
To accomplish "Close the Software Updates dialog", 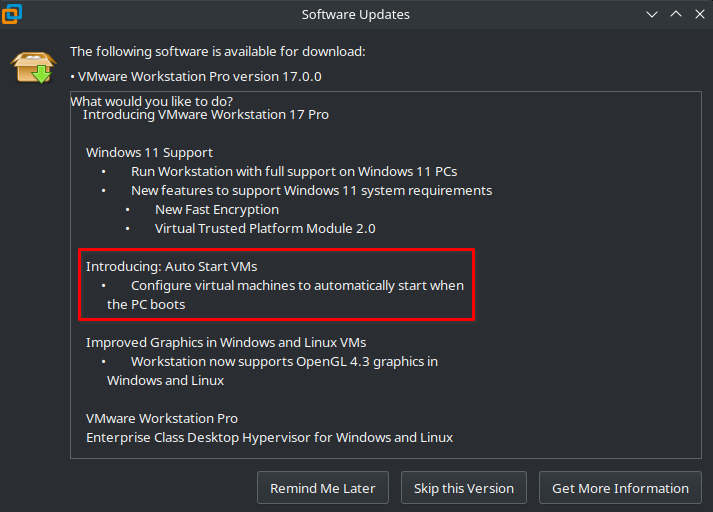I will (700, 14).
